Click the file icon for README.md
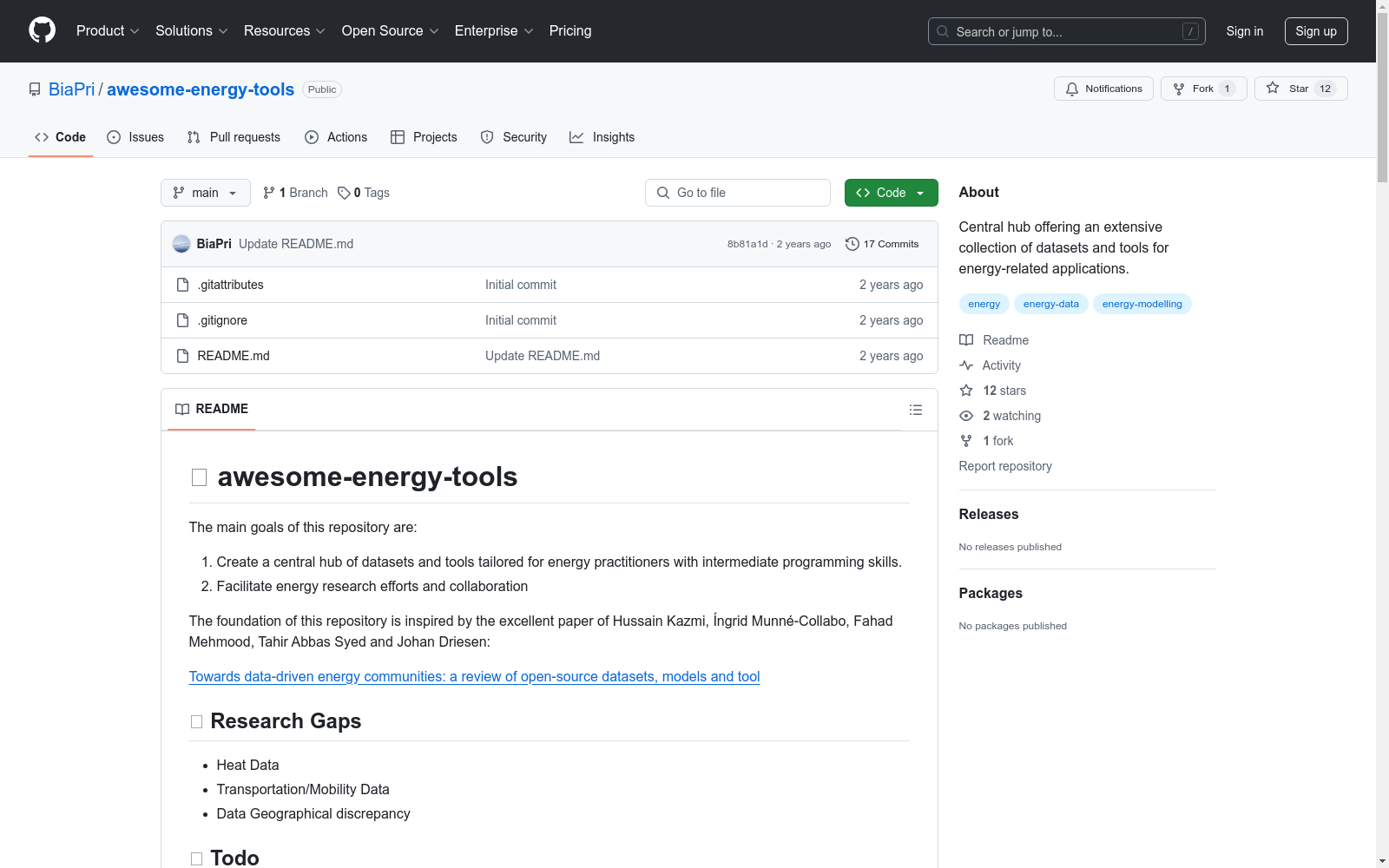Viewport: 1389px width, 868px height. [182, 356]
